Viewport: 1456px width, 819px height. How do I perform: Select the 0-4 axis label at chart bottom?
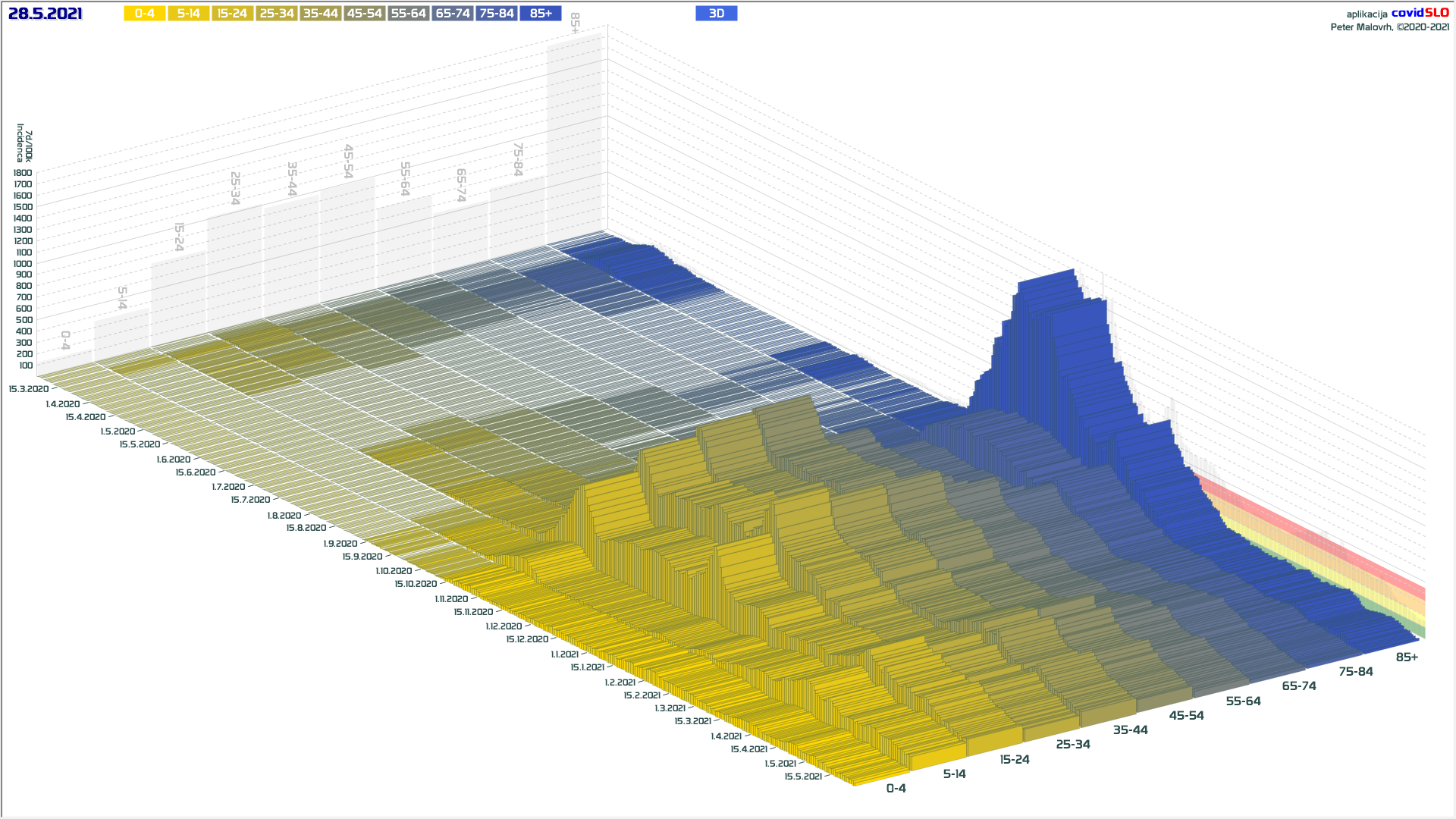tap(896, 789)
